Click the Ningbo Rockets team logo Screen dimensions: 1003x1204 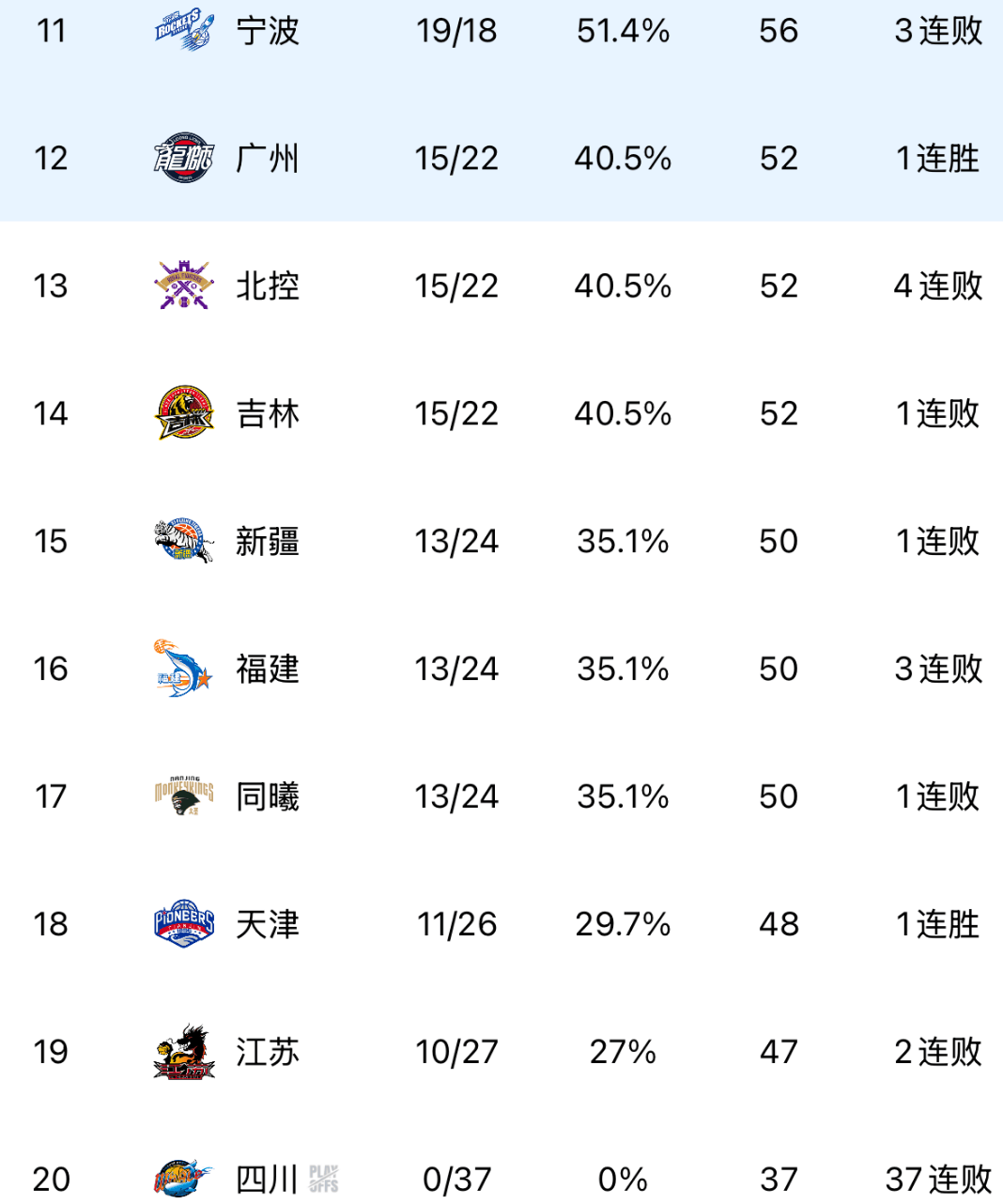tap(183, 30)
